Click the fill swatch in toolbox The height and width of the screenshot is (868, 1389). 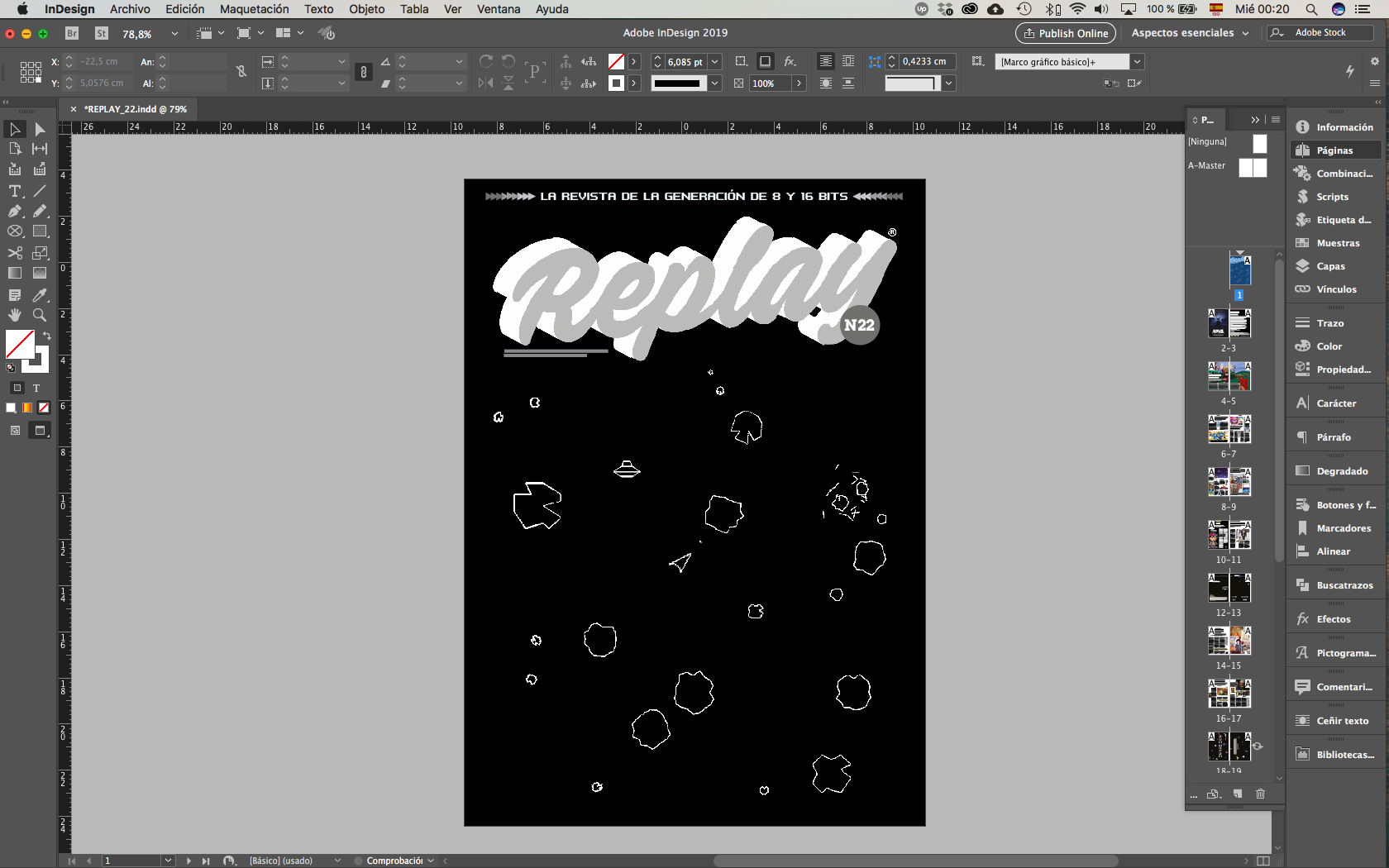(x=20, y=344)
